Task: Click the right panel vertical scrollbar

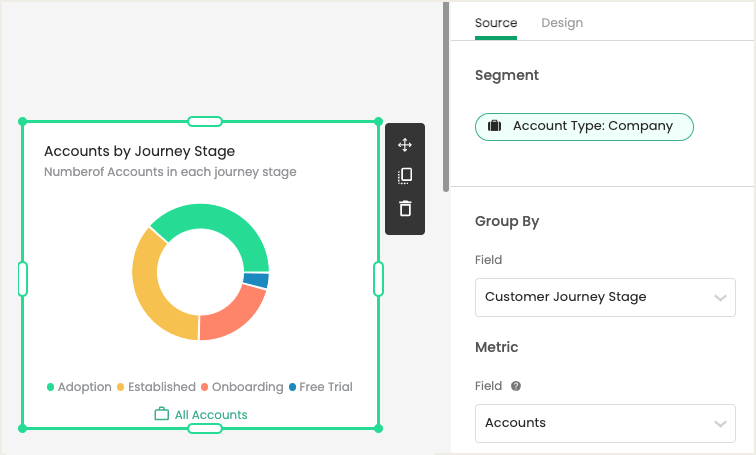Action: tap(446, 96)
